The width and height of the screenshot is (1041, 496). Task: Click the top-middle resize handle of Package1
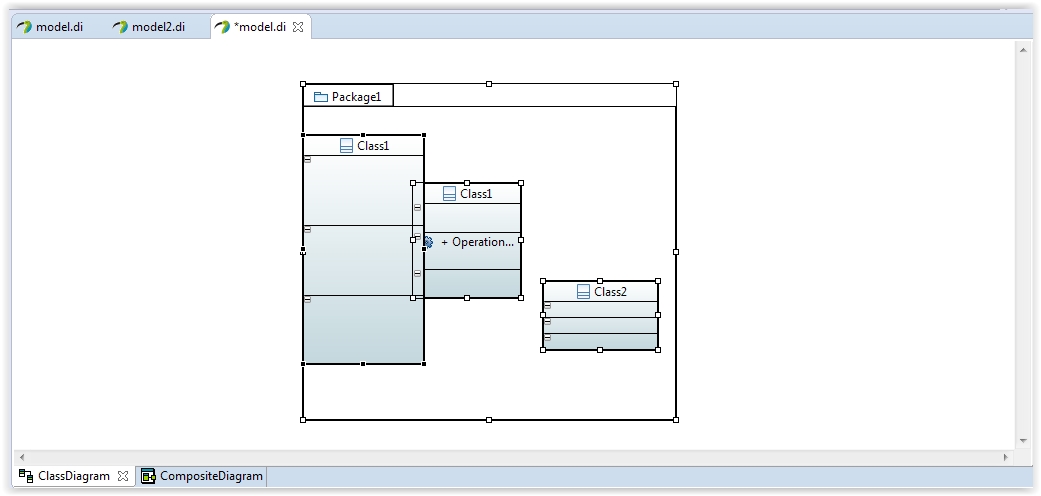tap(489, 84)
